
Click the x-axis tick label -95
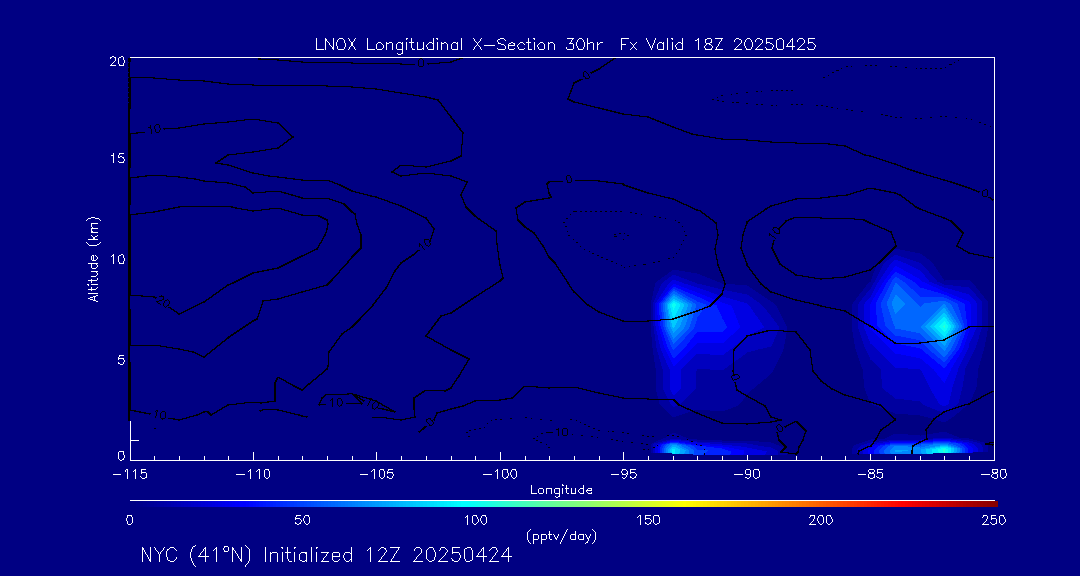[x=623, y=475]
